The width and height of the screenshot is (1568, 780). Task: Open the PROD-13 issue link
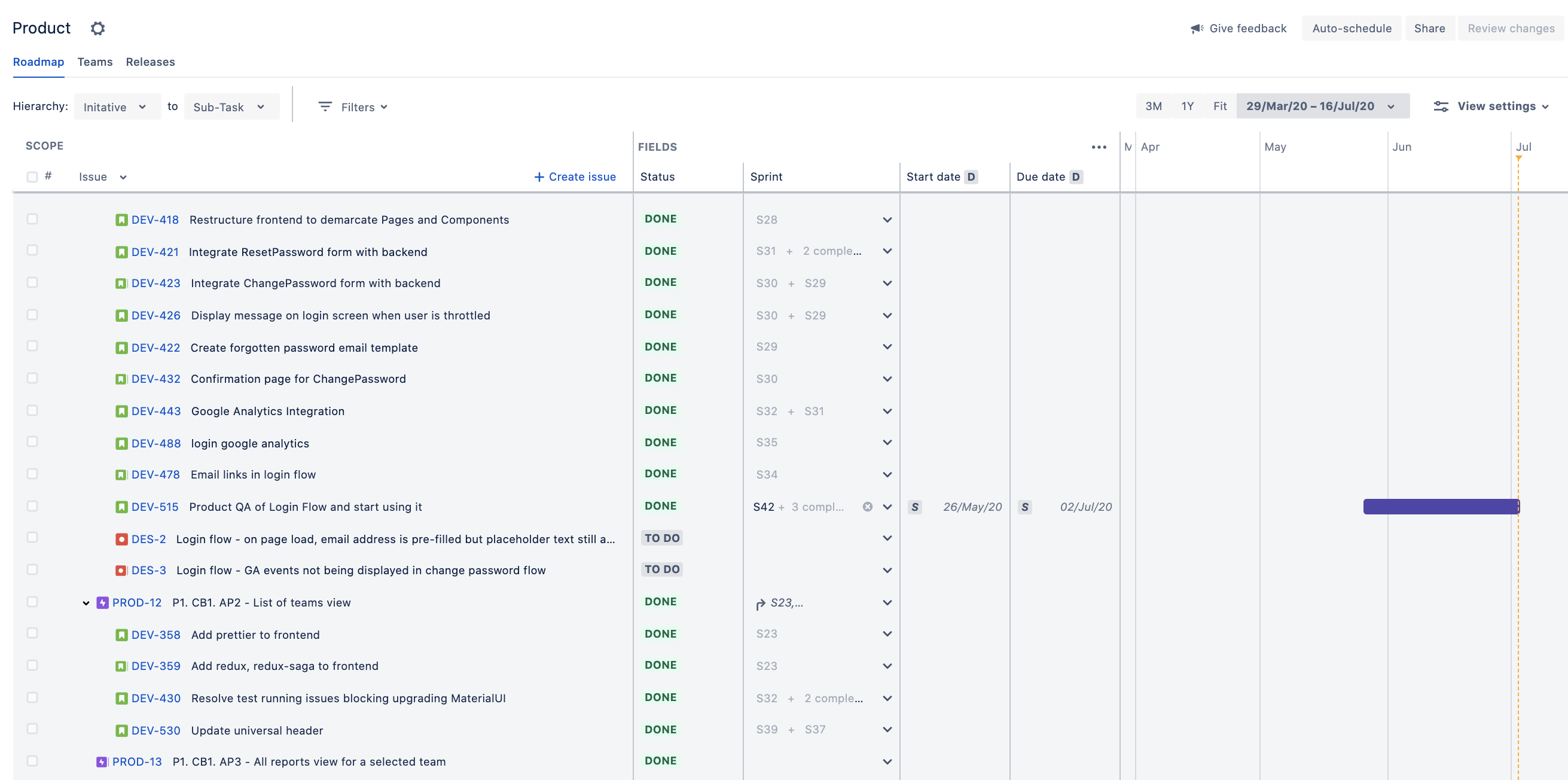click(x=137, y=761)
